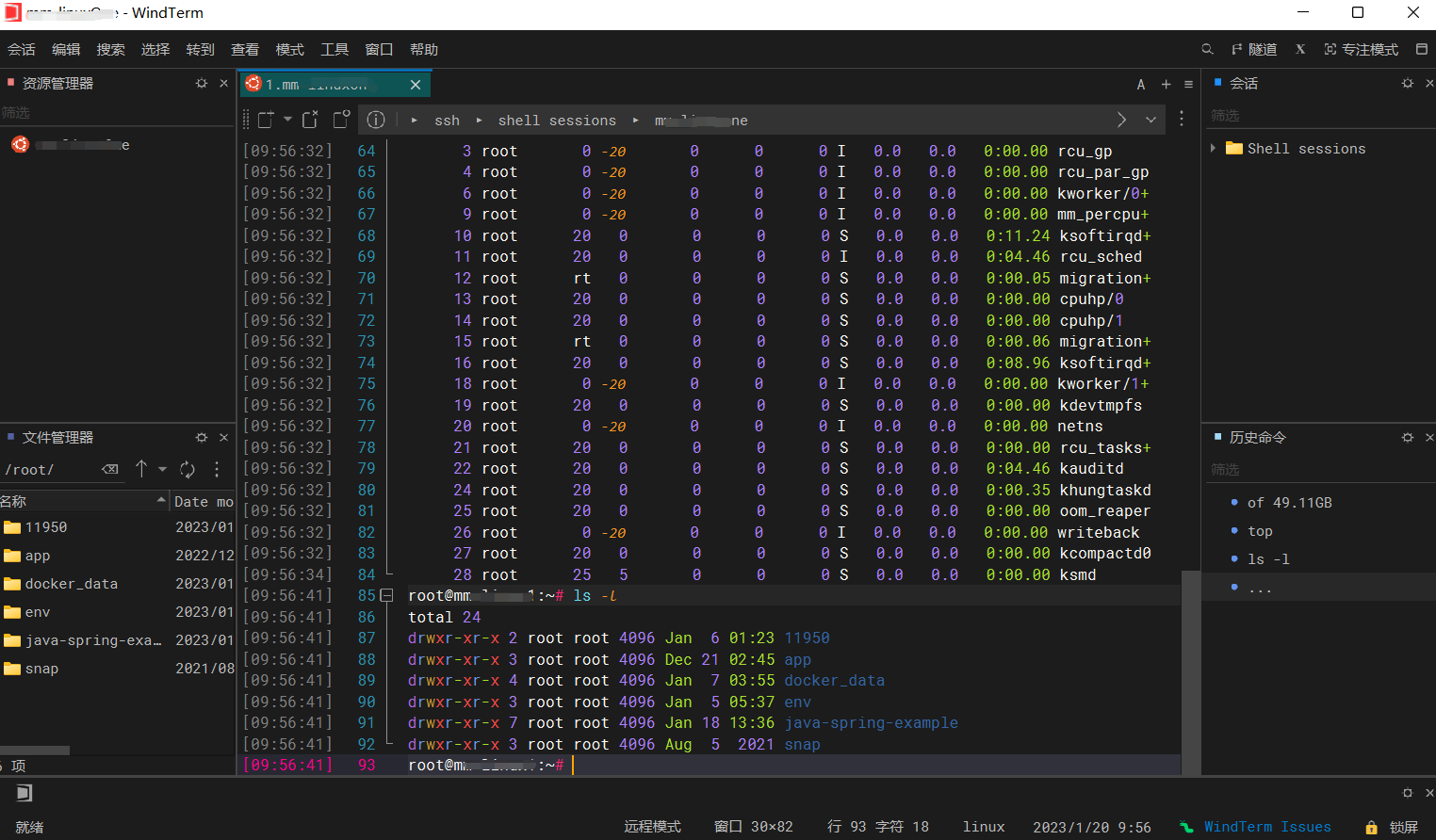The image size is (1436, 840).
Task: Expand dropdown next to the up arrow
Action: point(162,469)
